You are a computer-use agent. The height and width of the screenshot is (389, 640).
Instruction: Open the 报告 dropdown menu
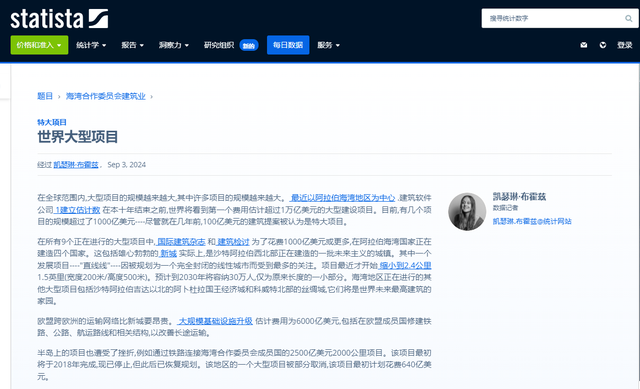coord(133,45)
